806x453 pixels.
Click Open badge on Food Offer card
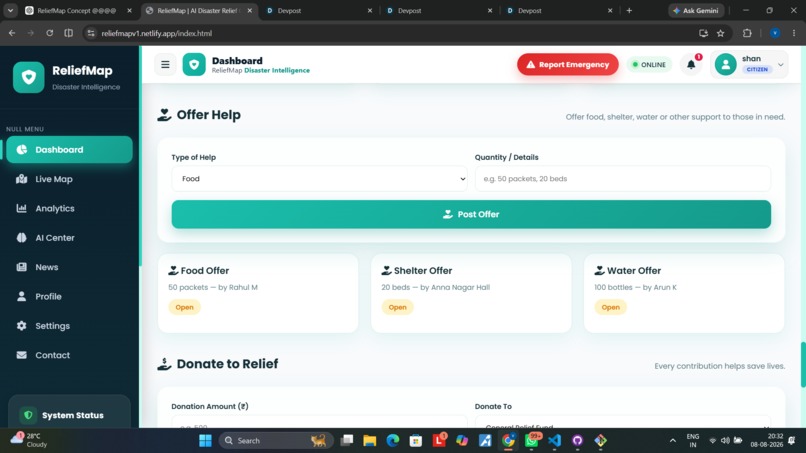pos(185,307)
